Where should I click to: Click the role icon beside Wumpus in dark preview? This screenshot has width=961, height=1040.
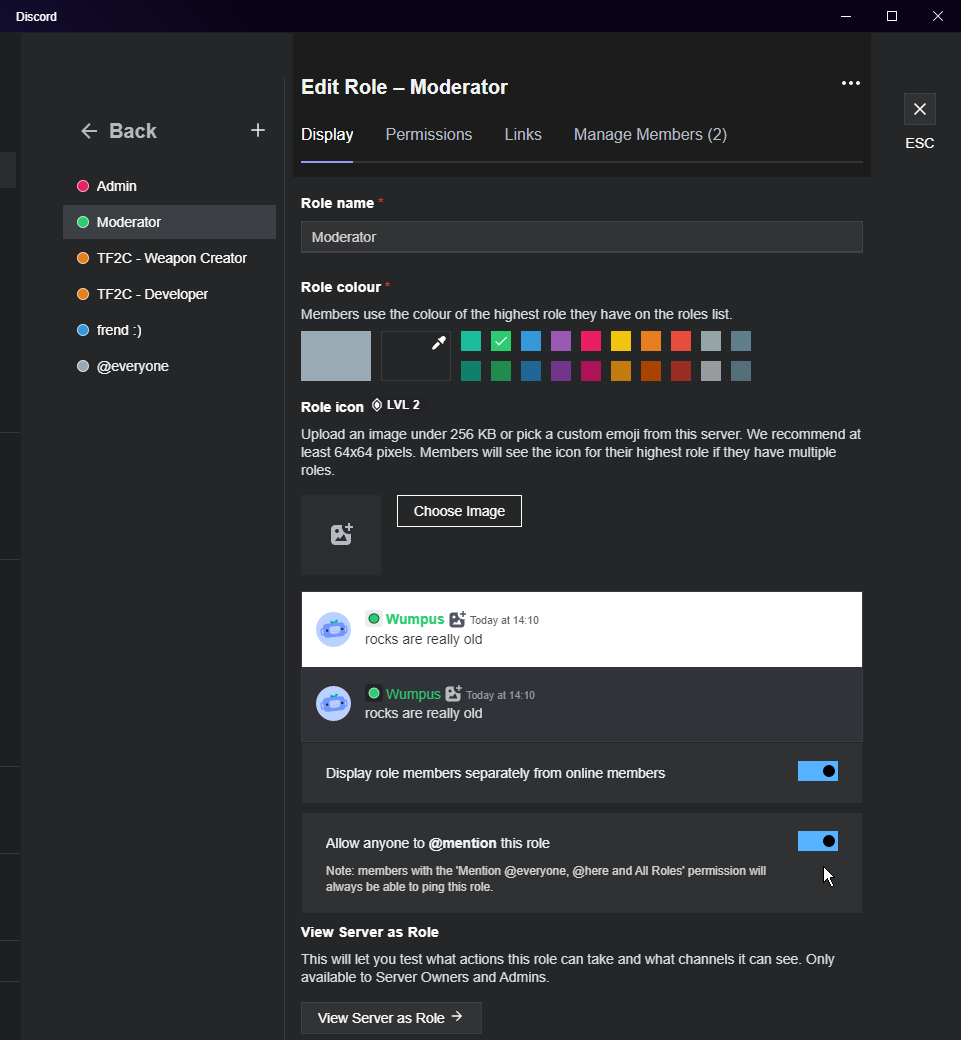[454, 694]
